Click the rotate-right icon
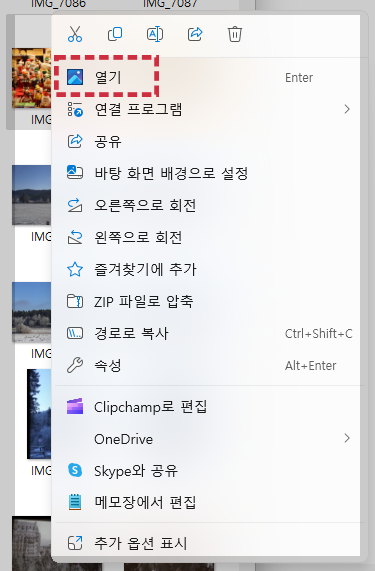 click(75, 205)
